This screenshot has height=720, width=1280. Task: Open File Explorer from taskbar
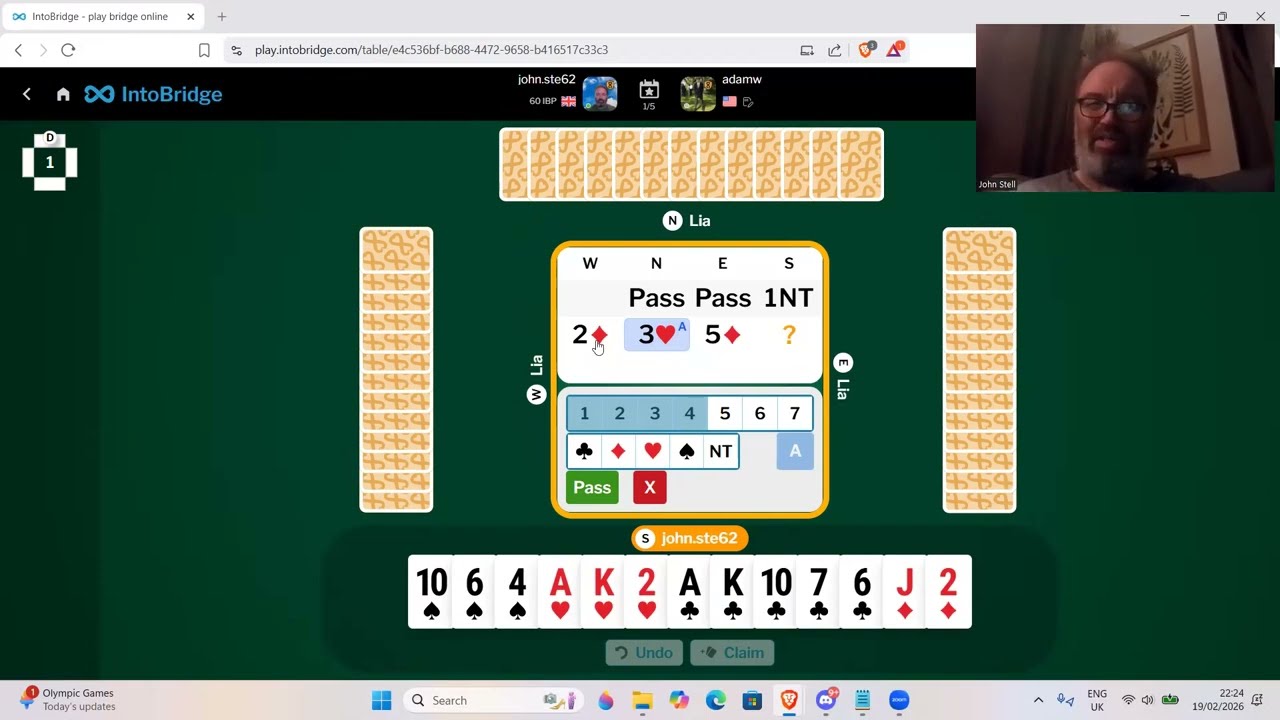[642, 700]
